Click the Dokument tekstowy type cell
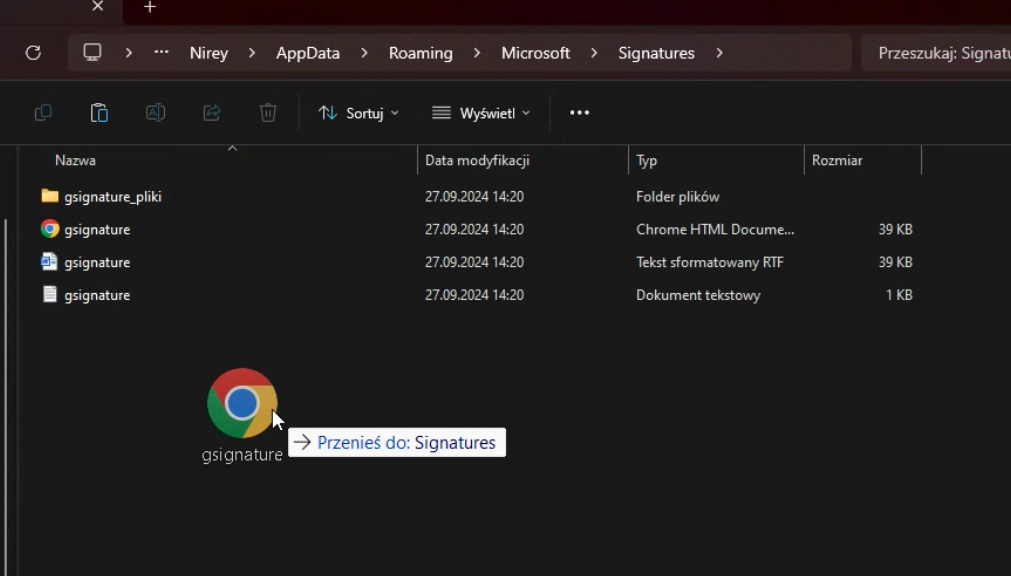 pos(698,295)
